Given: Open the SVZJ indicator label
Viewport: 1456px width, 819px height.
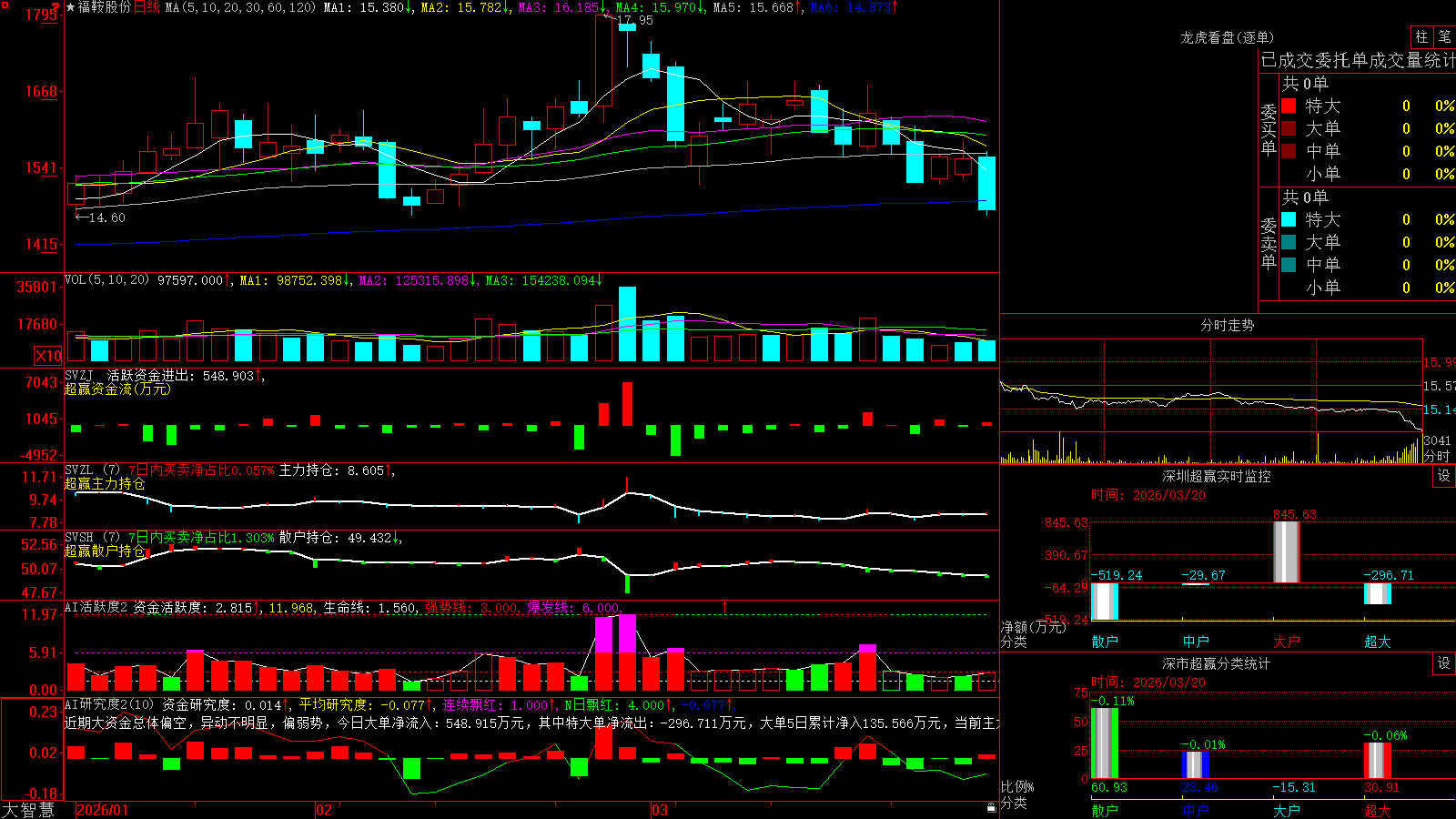Looking at the screenshot, I should click(78, 375).
